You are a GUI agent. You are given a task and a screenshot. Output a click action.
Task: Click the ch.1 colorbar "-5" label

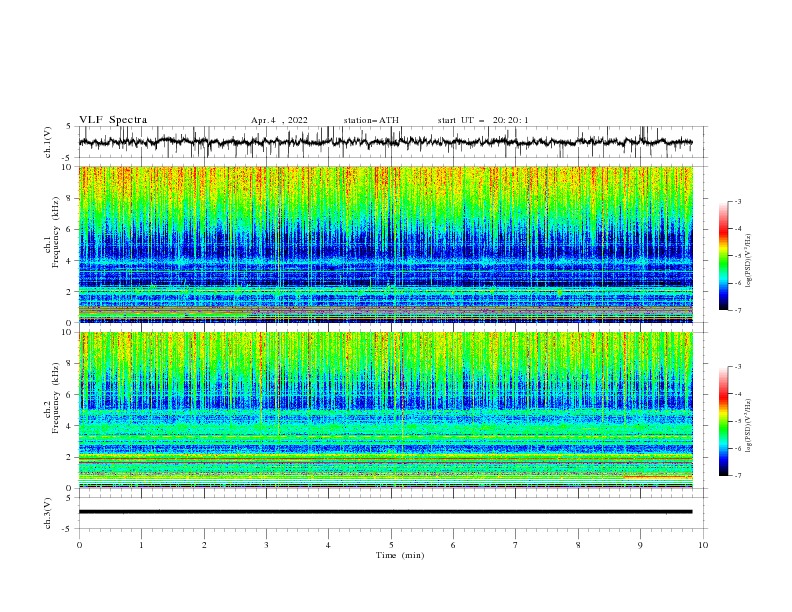pyautogui.click(x=738, y=256)
